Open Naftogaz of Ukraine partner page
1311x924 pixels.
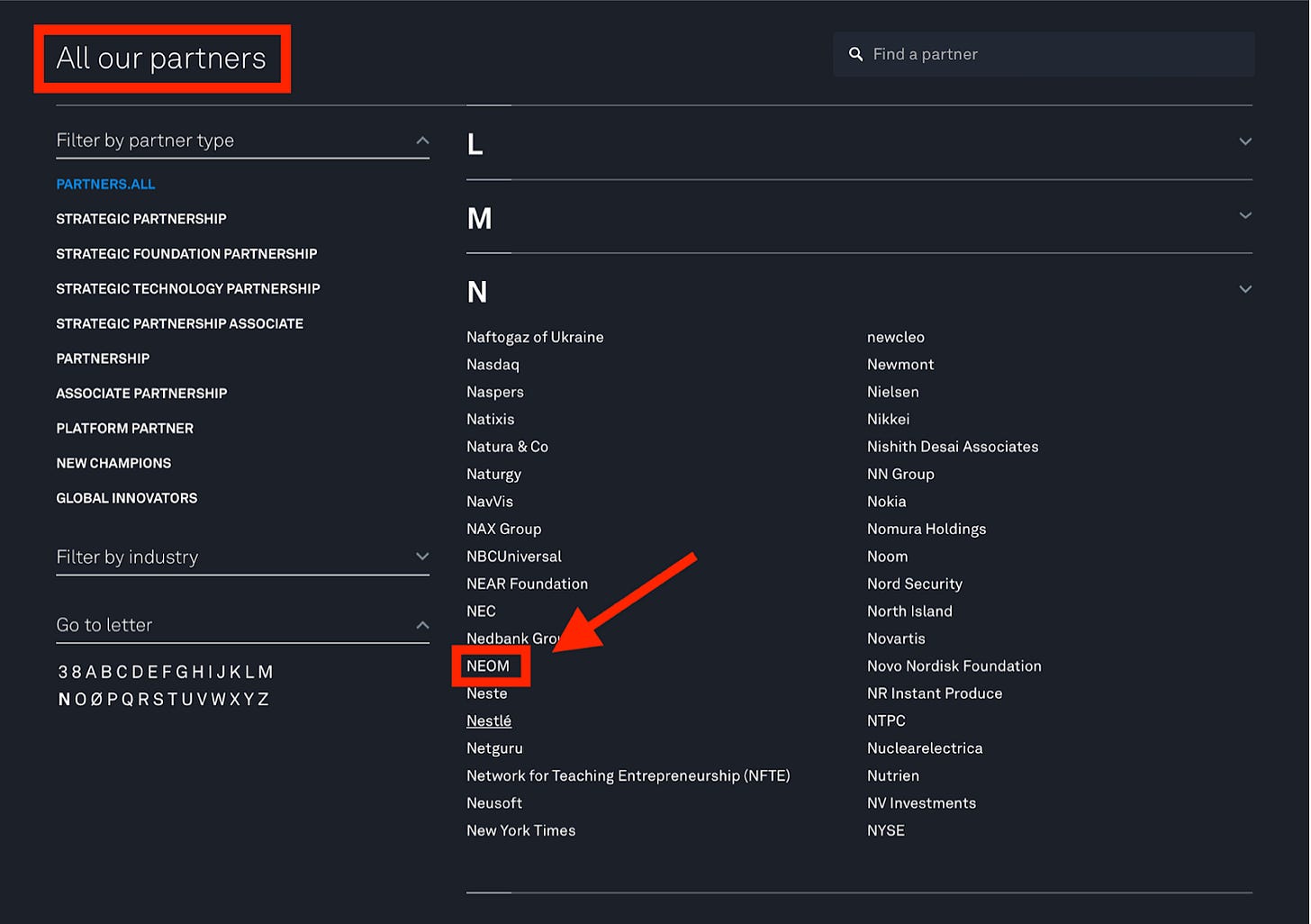[x=535, y=337]
